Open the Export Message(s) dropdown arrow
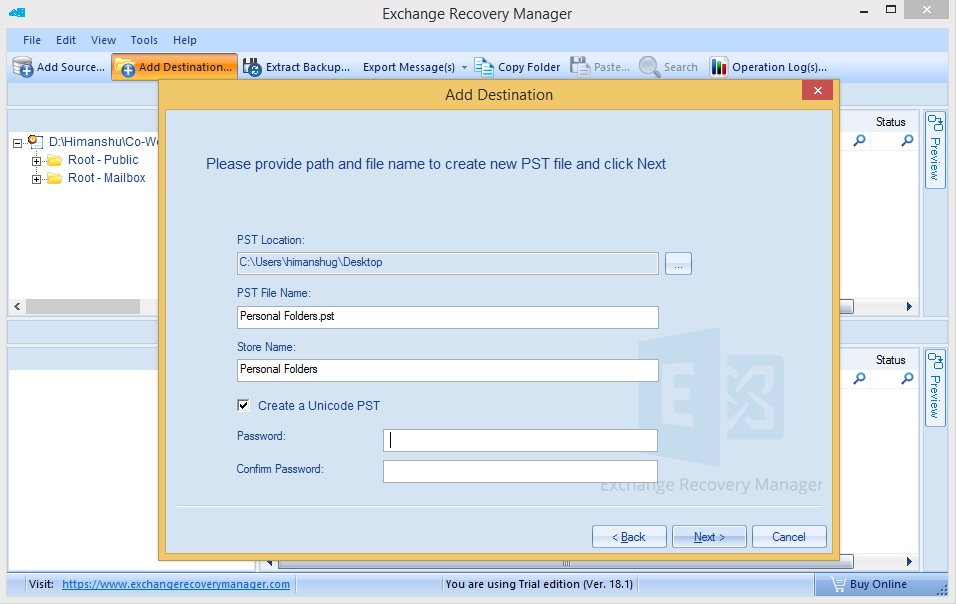The image size is (956, 604). click(x=464, y=67)
